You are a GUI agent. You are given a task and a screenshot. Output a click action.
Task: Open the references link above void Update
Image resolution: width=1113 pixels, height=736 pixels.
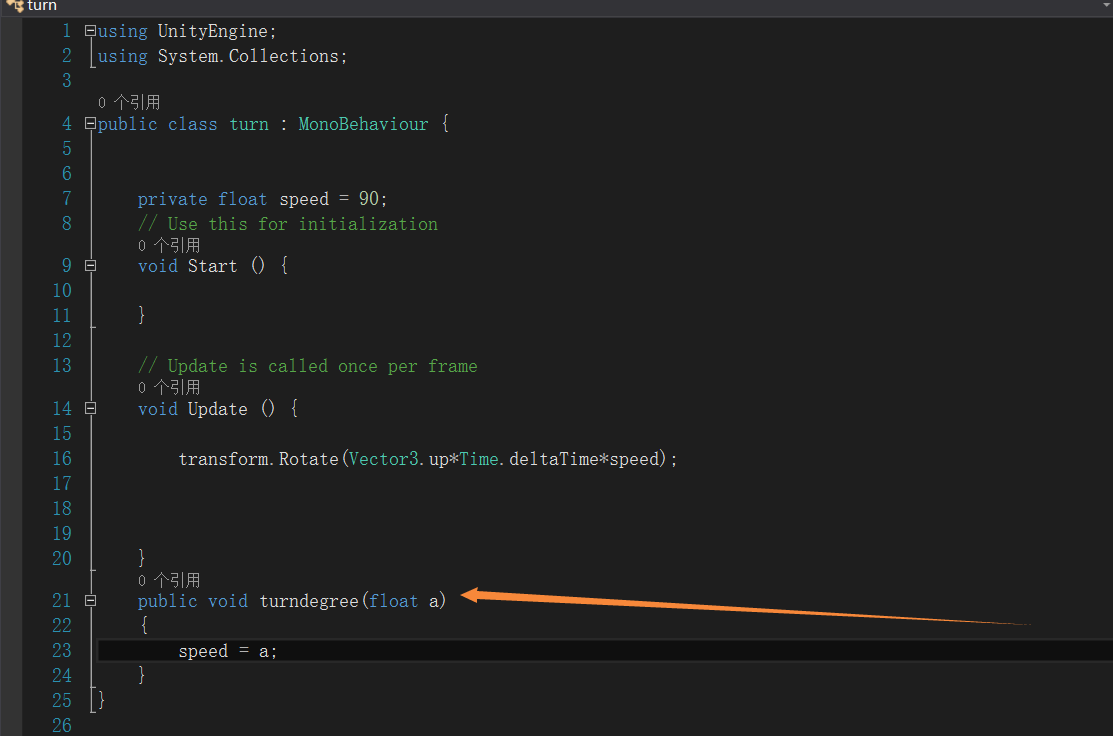click(x=169, y=388)
